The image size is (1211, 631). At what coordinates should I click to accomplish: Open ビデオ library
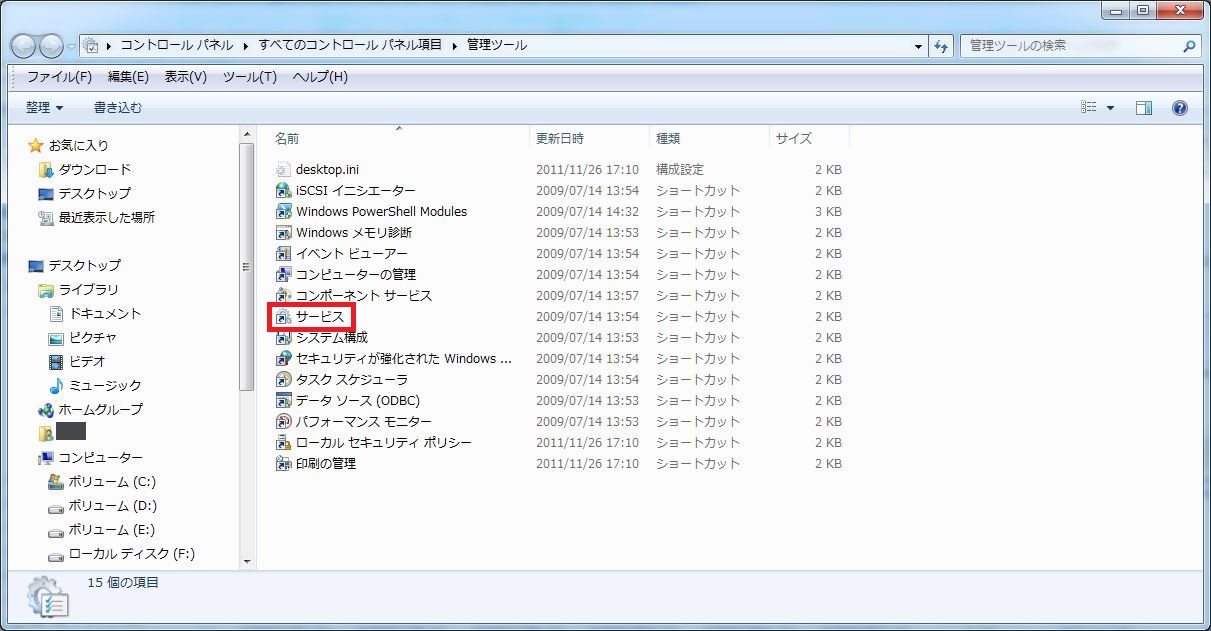pyautogui.click(x=77, y=362)
